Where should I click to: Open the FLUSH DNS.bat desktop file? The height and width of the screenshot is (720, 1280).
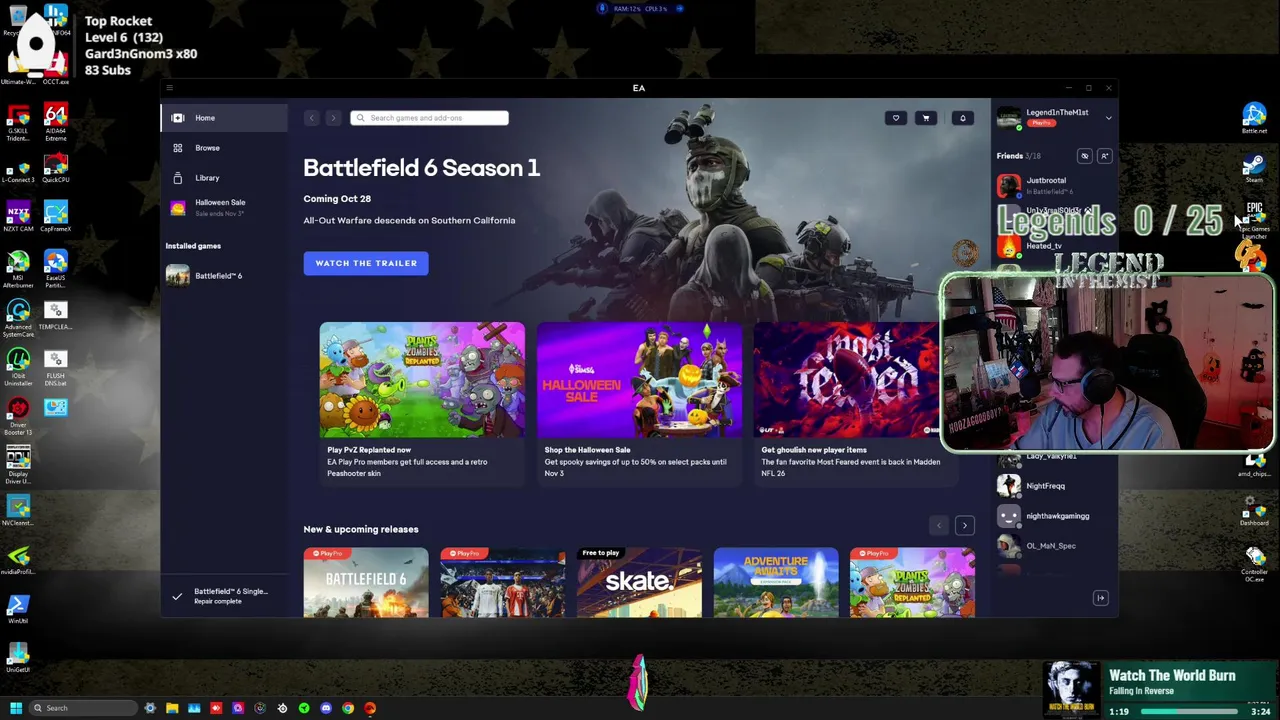click(56, 368)
